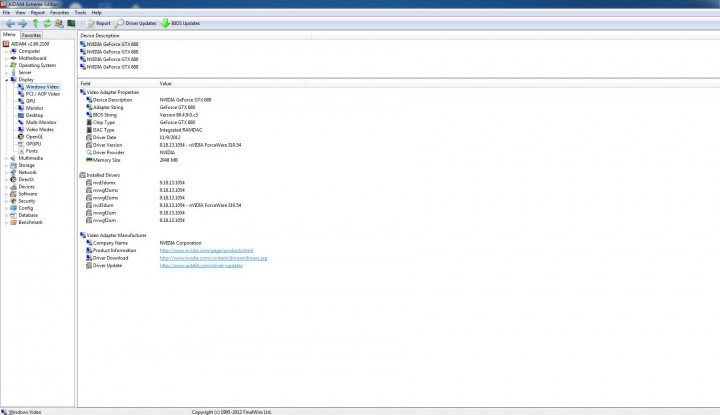Select the NVIDIA Corporation company name value
720x415 pixels.
(x=180, y=243)
